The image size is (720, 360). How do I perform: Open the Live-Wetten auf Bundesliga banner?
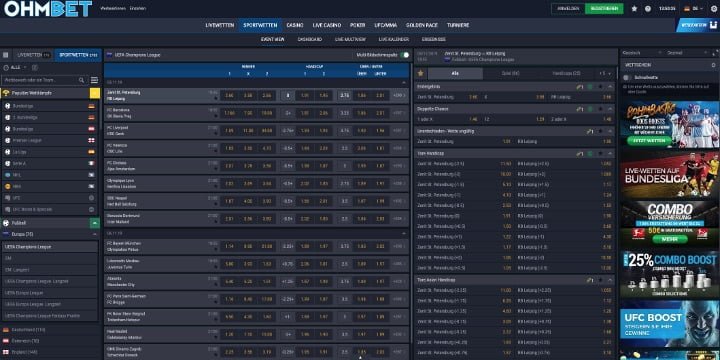[669, 175]
